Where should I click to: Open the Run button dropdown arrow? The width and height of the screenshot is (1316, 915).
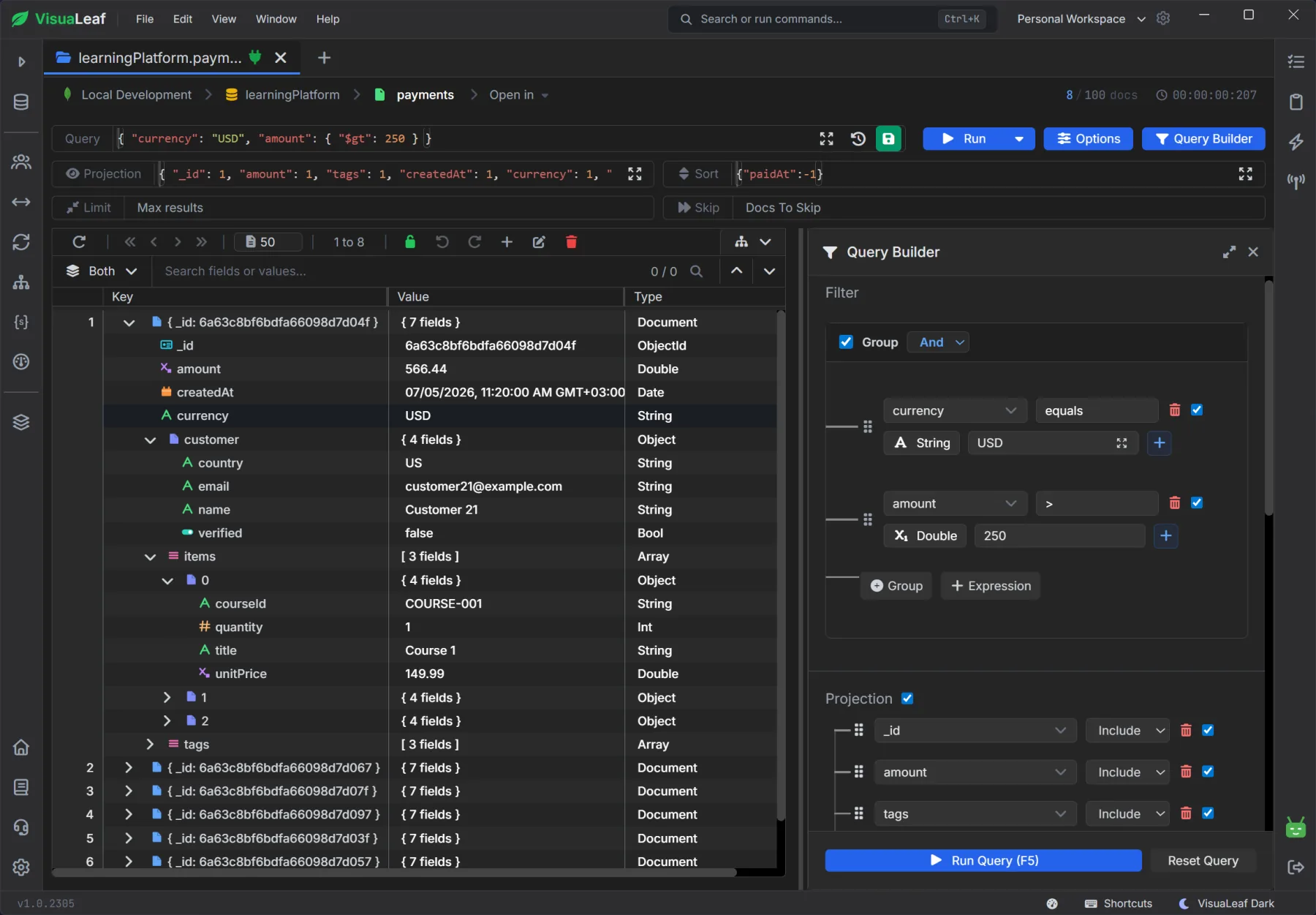tap(1018, 139)
